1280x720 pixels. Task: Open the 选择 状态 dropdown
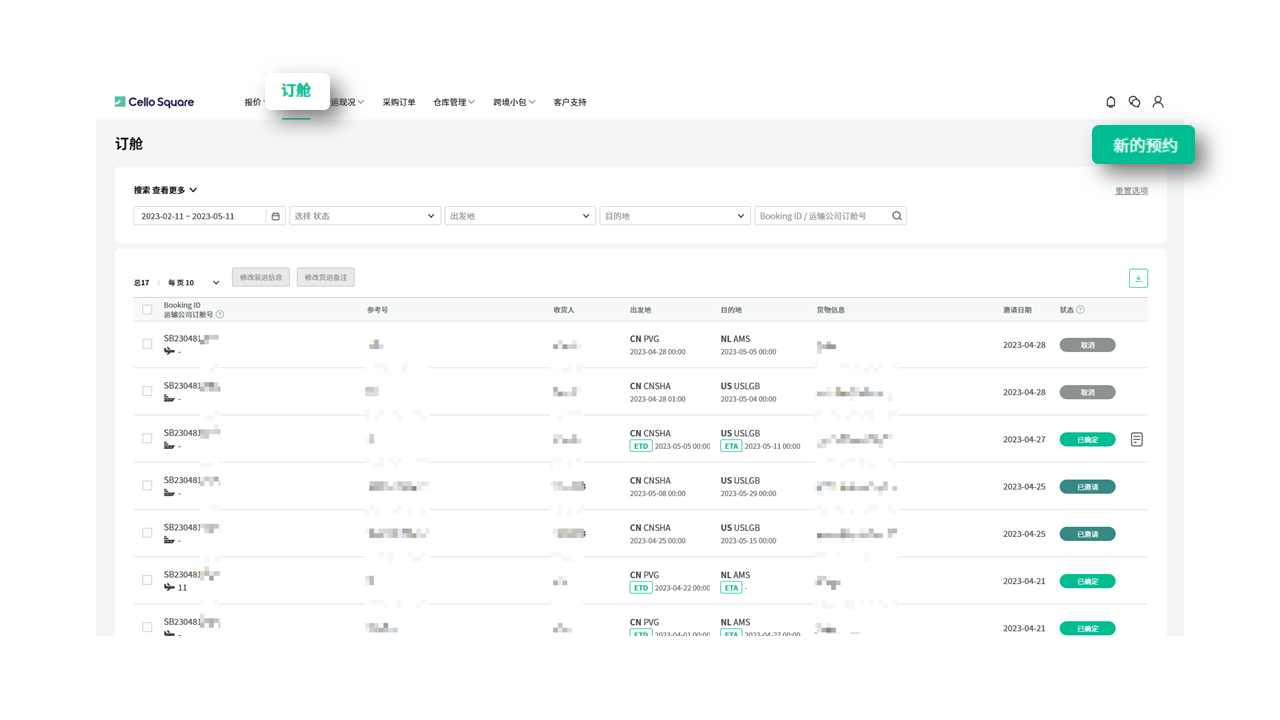(x=364, y=216)
